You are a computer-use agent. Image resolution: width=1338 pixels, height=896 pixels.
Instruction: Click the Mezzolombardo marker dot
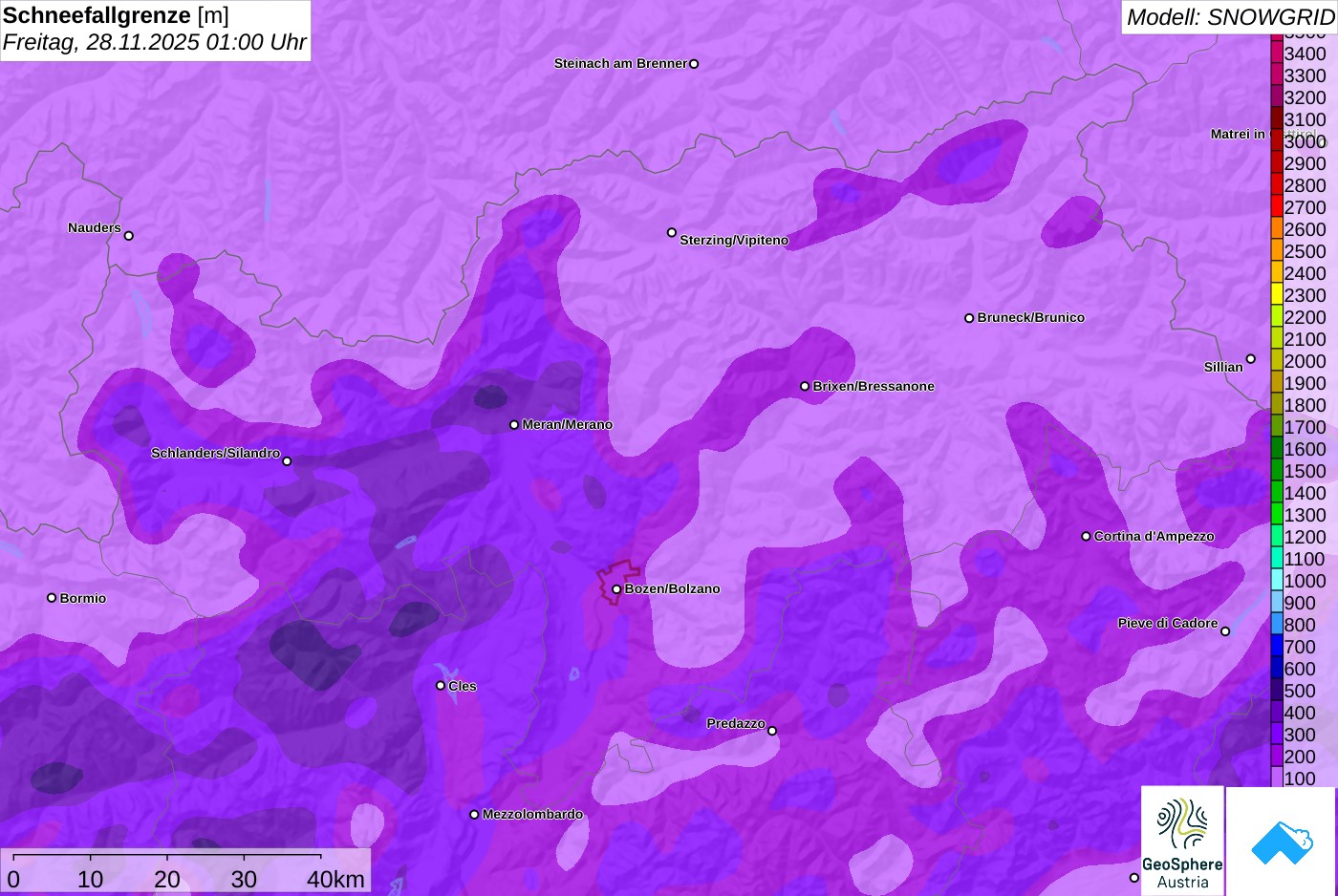pos(474,815)
